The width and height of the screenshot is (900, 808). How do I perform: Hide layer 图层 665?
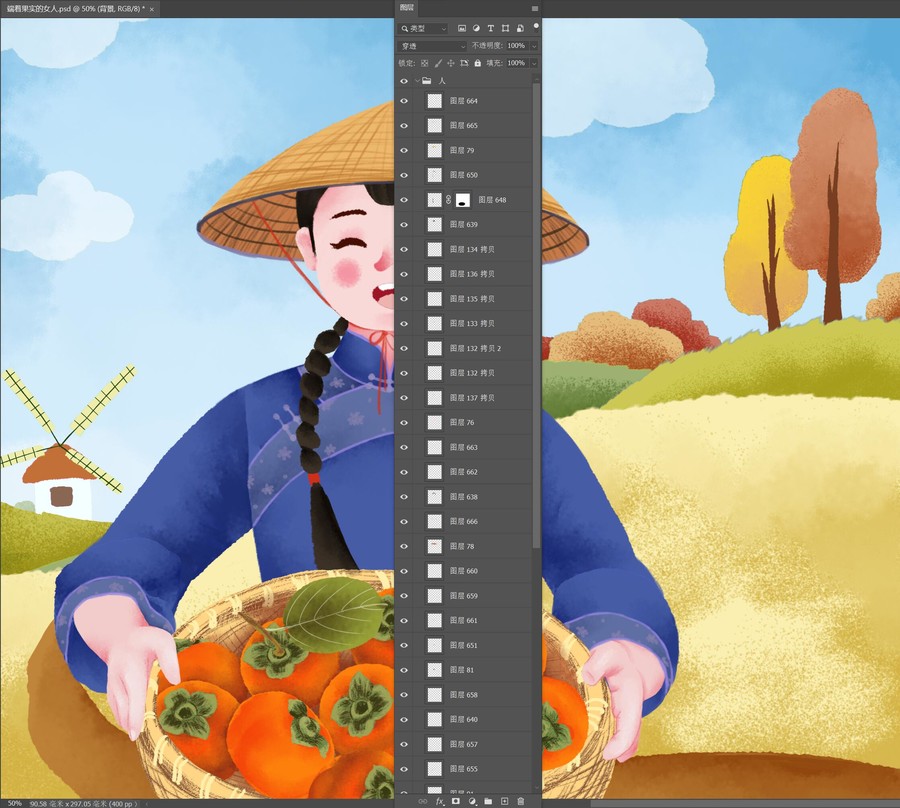pyautogui.click(x=404, y=126)
